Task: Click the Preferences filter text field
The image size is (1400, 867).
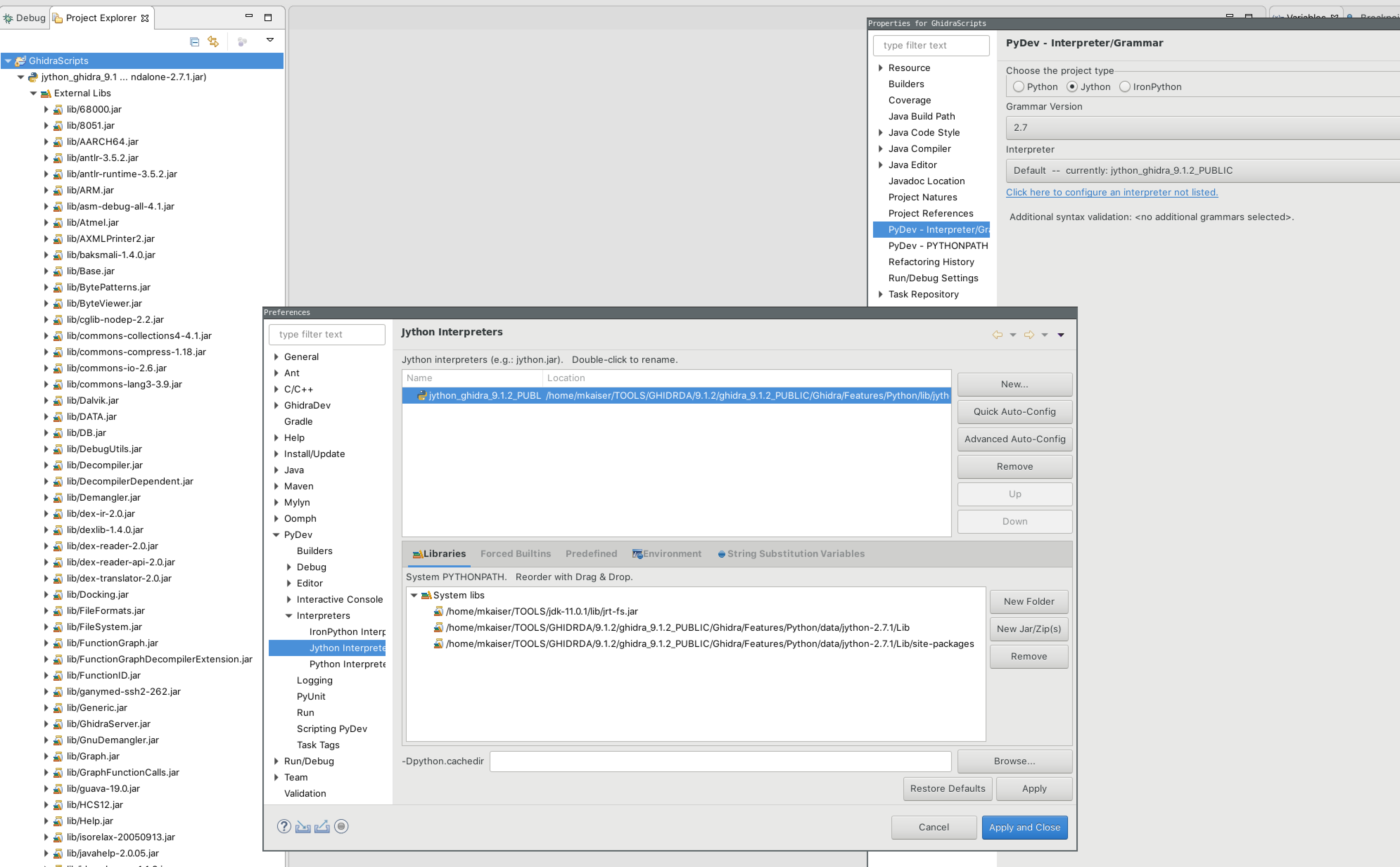Action: click(x=327, y=334)
